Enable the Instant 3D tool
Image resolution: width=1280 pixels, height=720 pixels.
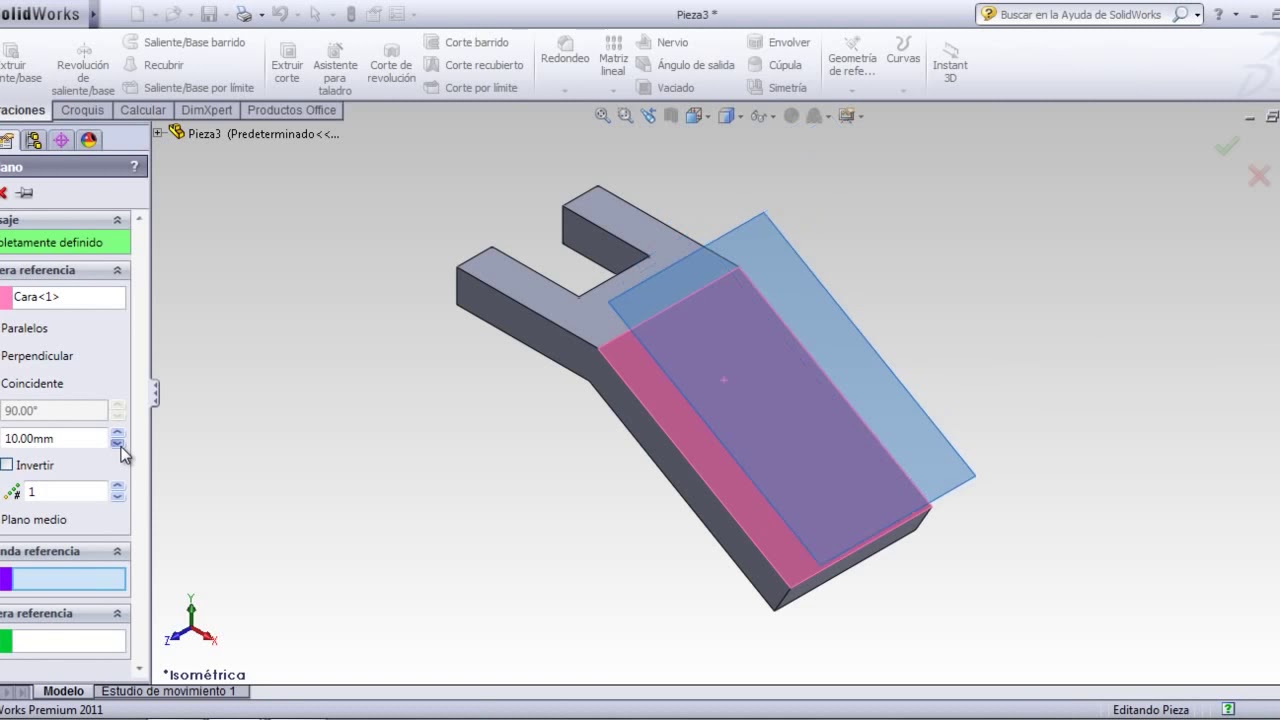[950, 62]
